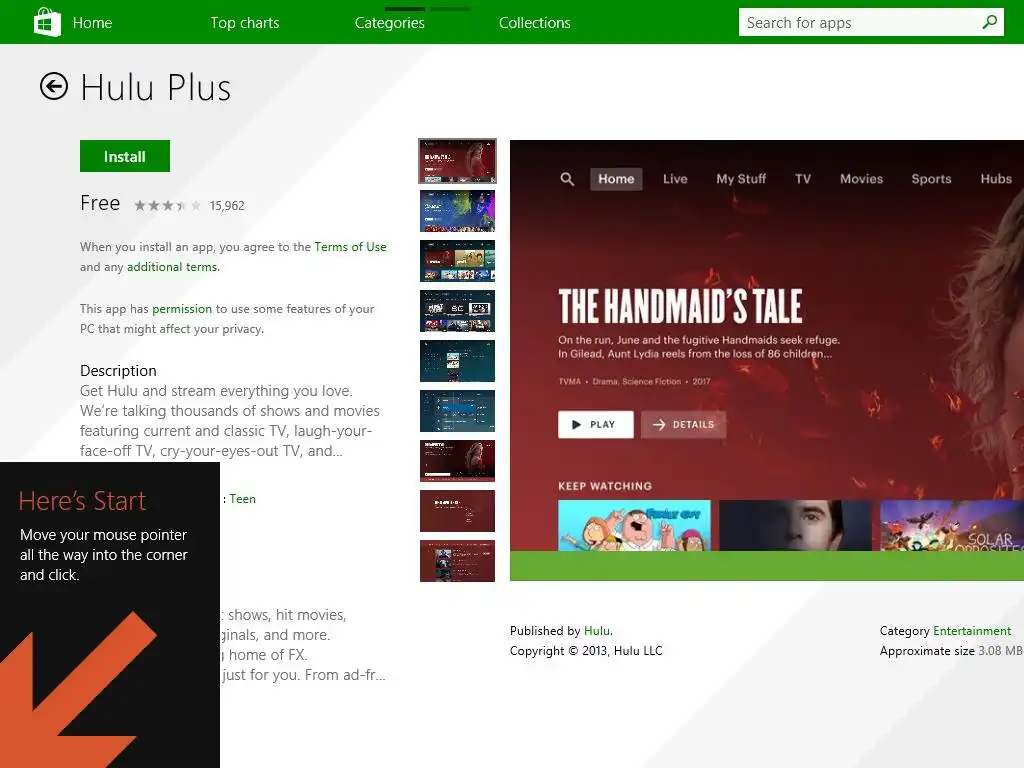
Task: Click the back arrow beside Hulu Plus
Action: tap(54, 86)
